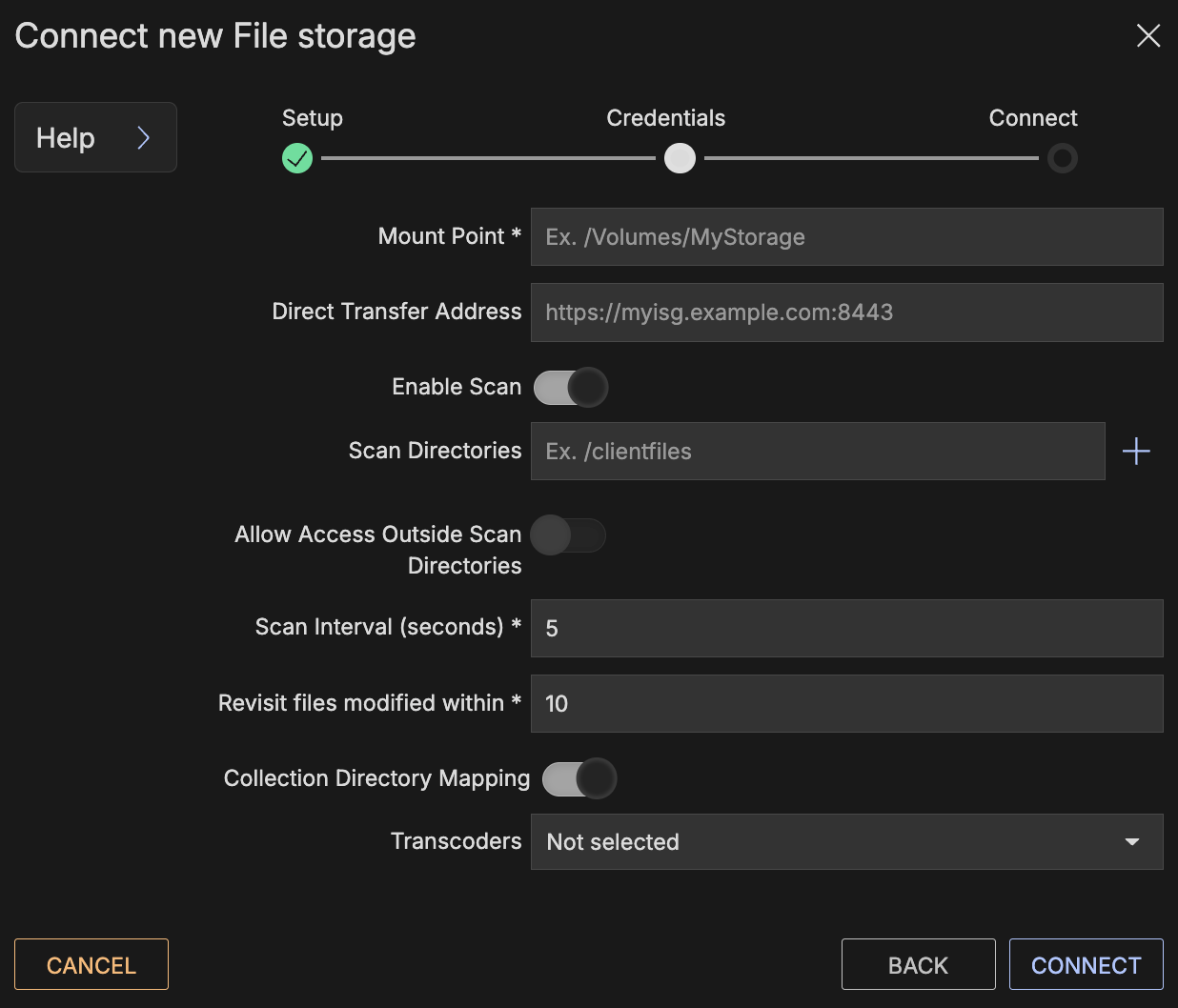
Task: Click the green Setup step checkmark
Action: [297, 158]
